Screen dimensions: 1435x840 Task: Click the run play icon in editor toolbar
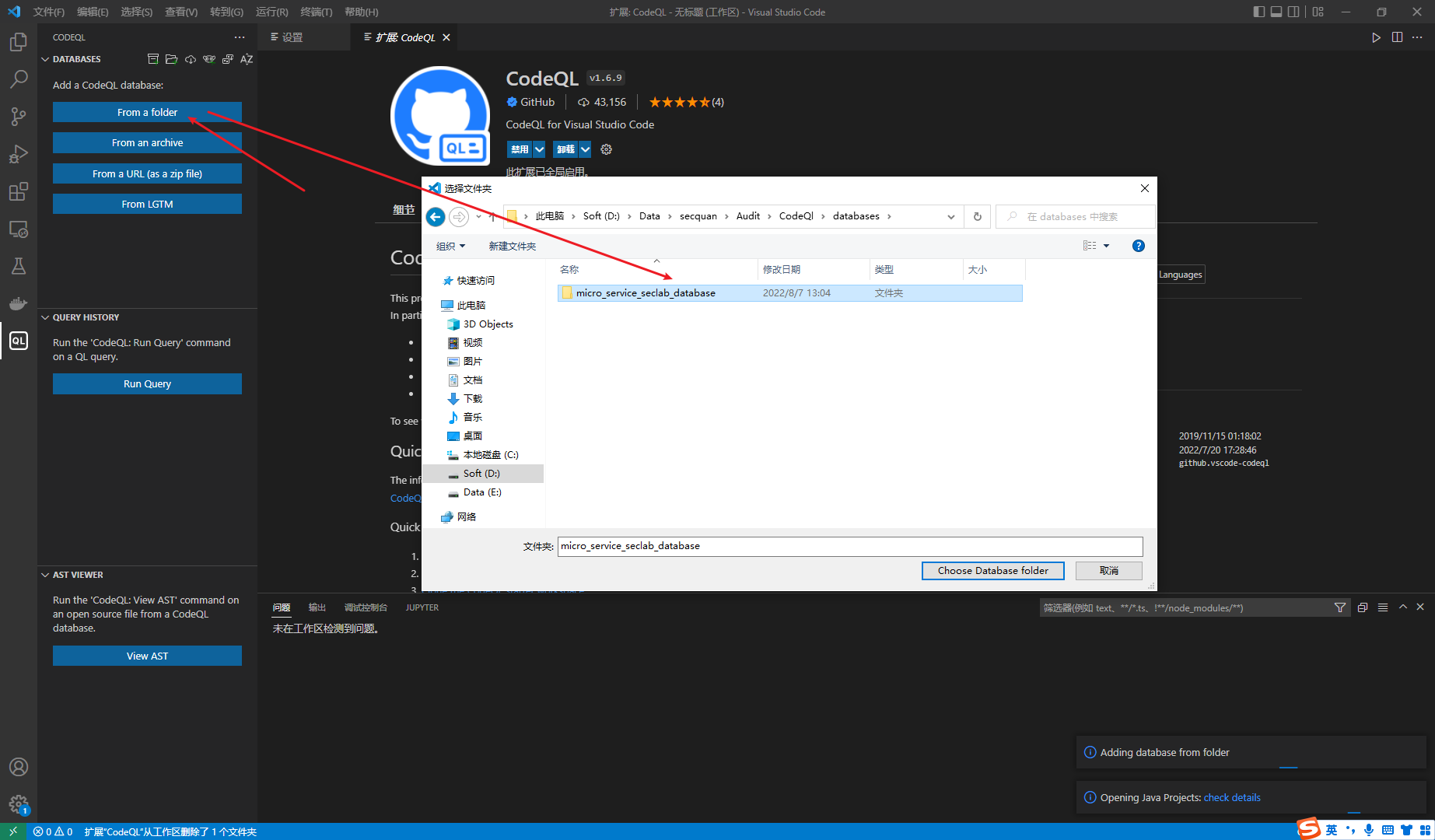click(1376, 37)
